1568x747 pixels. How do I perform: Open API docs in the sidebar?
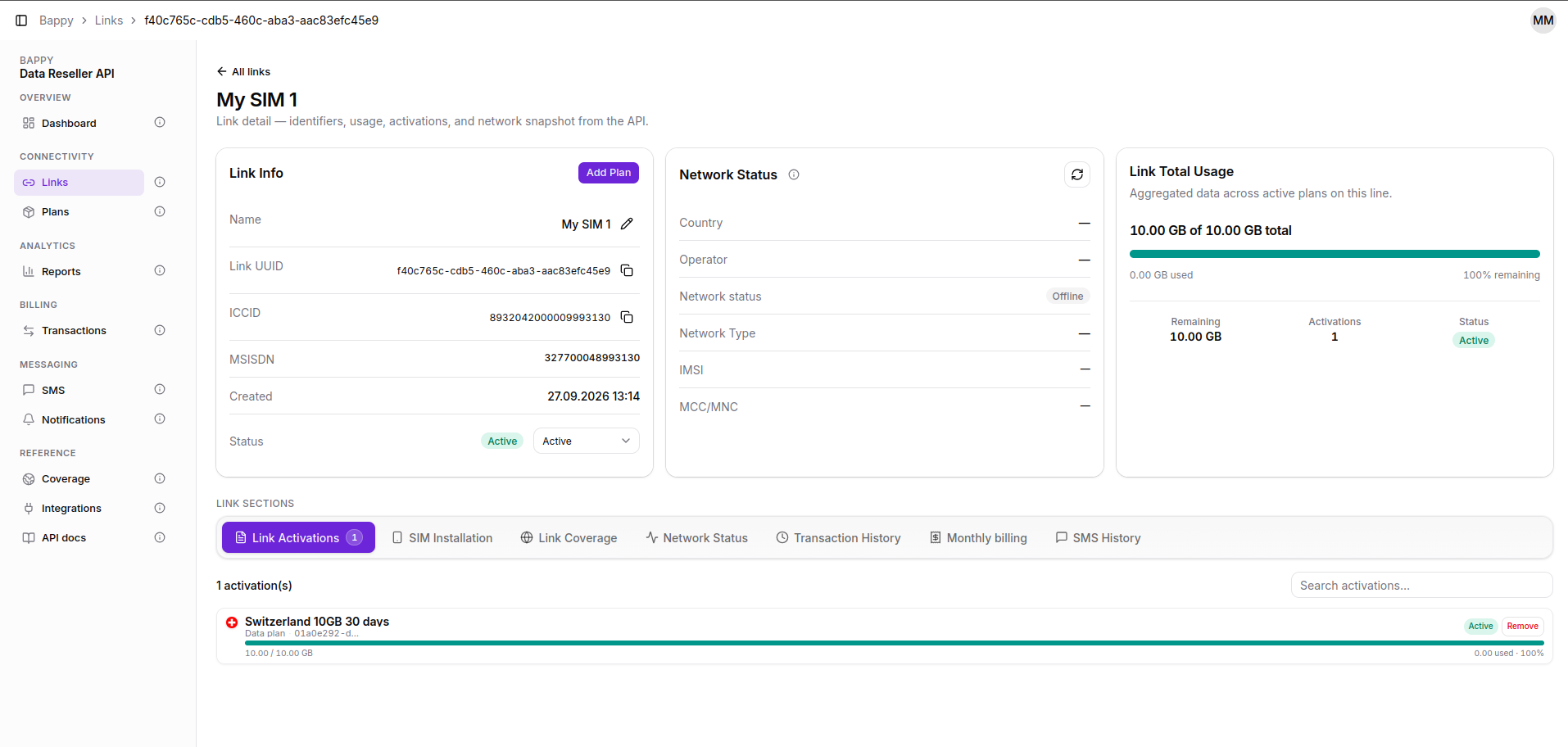click(79, 537)
